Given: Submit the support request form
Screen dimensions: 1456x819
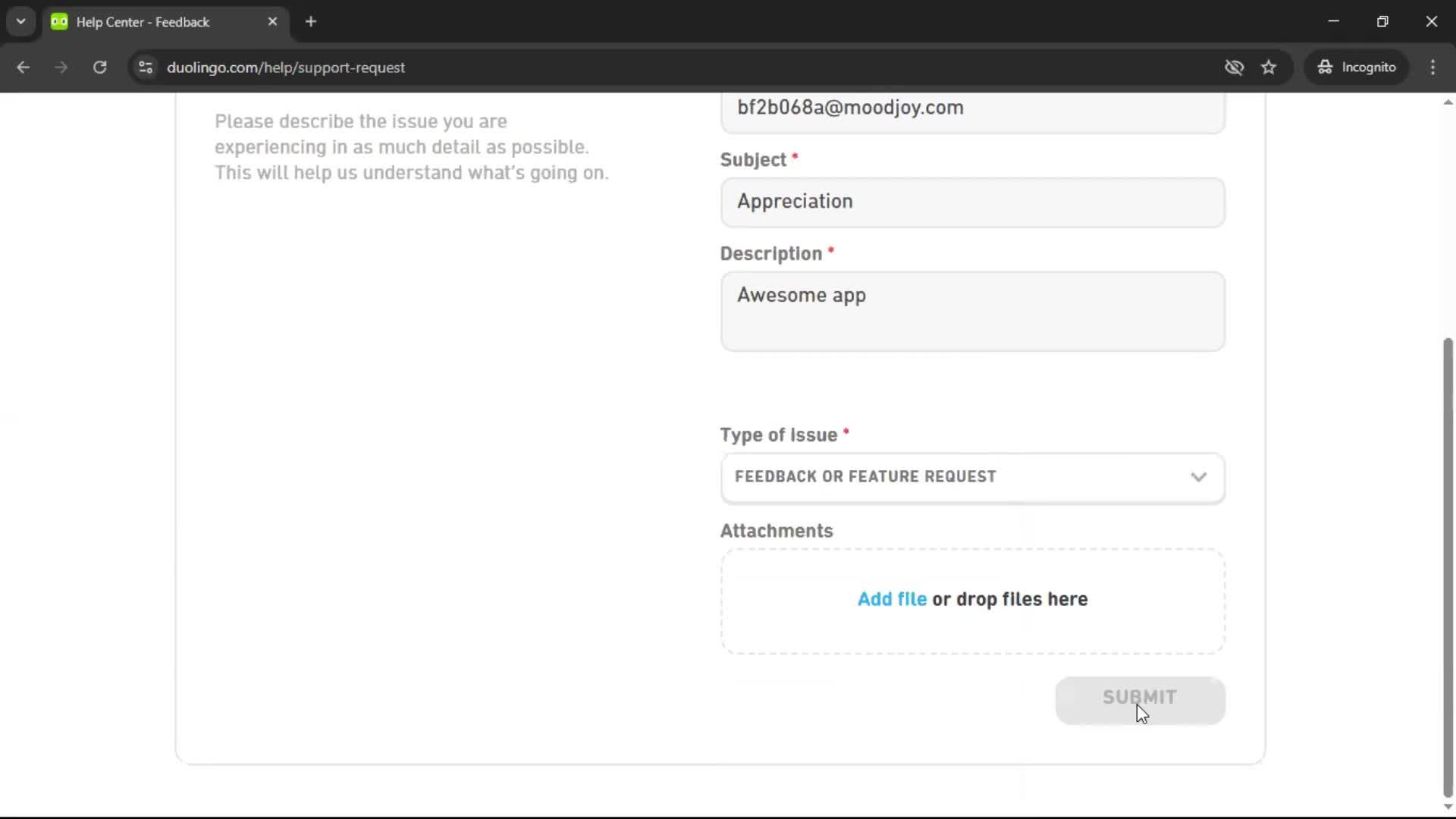Looking at the screenshot, I should (x=1140, y=698).
